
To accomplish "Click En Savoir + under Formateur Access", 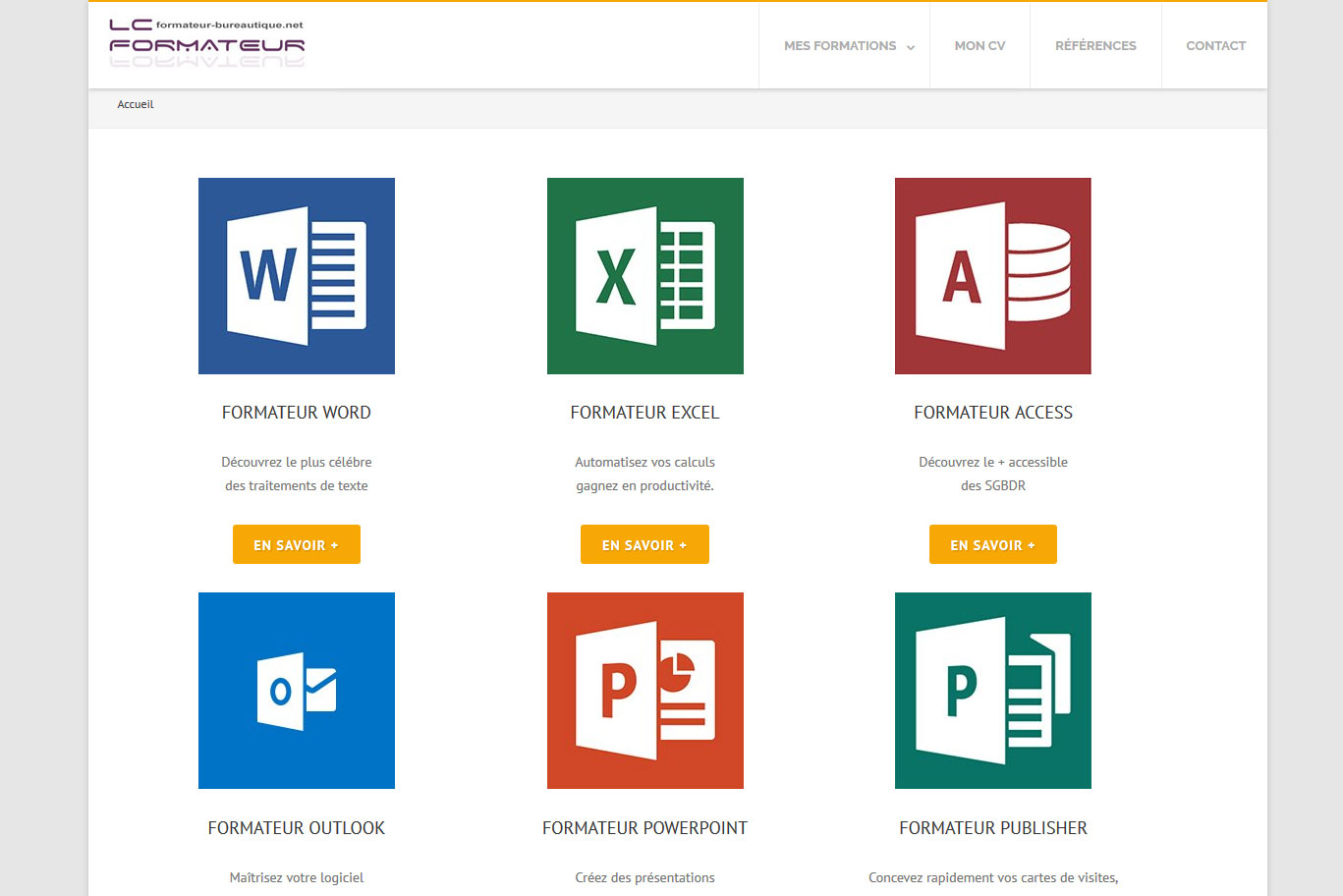I will click(993, 544).
